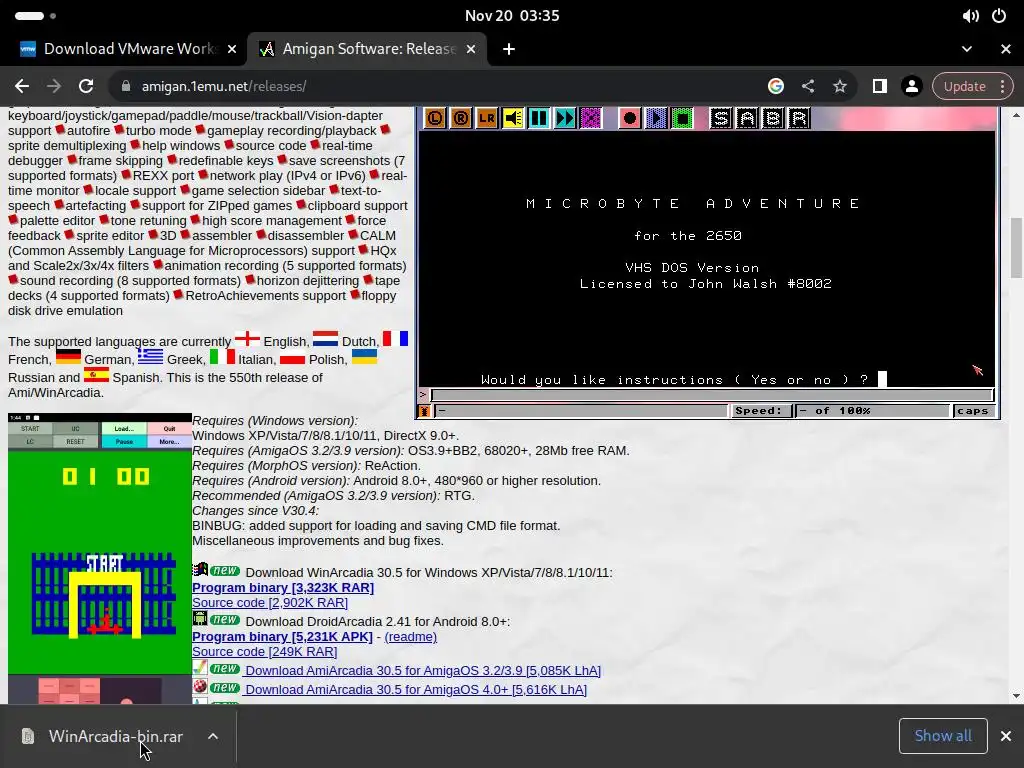
Task: Click the L button icon in emulator toolbar
Action: 435,118
